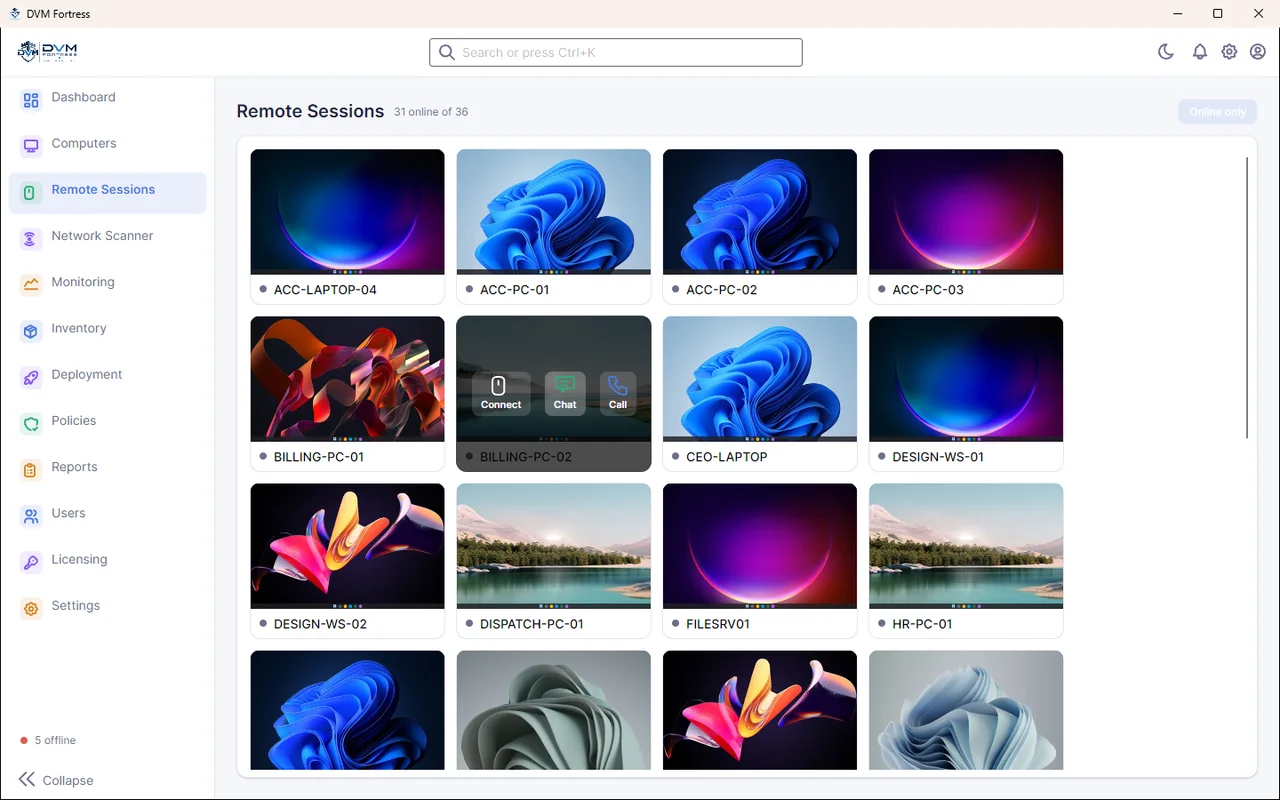Connect to BILLING-PC-02

(501, 393)
